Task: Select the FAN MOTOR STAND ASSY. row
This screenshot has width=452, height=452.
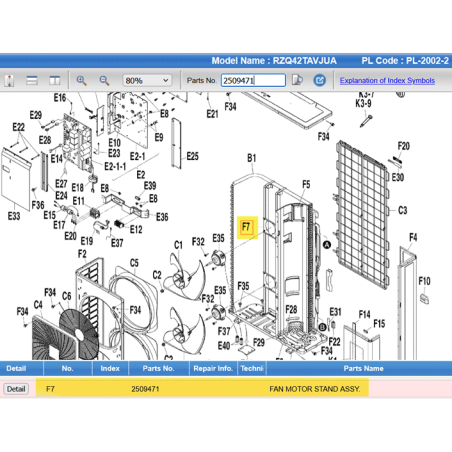Action: click(x=226, y=389)
